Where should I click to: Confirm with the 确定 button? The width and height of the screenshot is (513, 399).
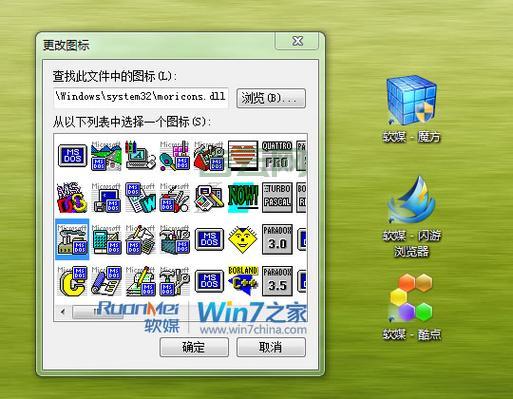194,347
